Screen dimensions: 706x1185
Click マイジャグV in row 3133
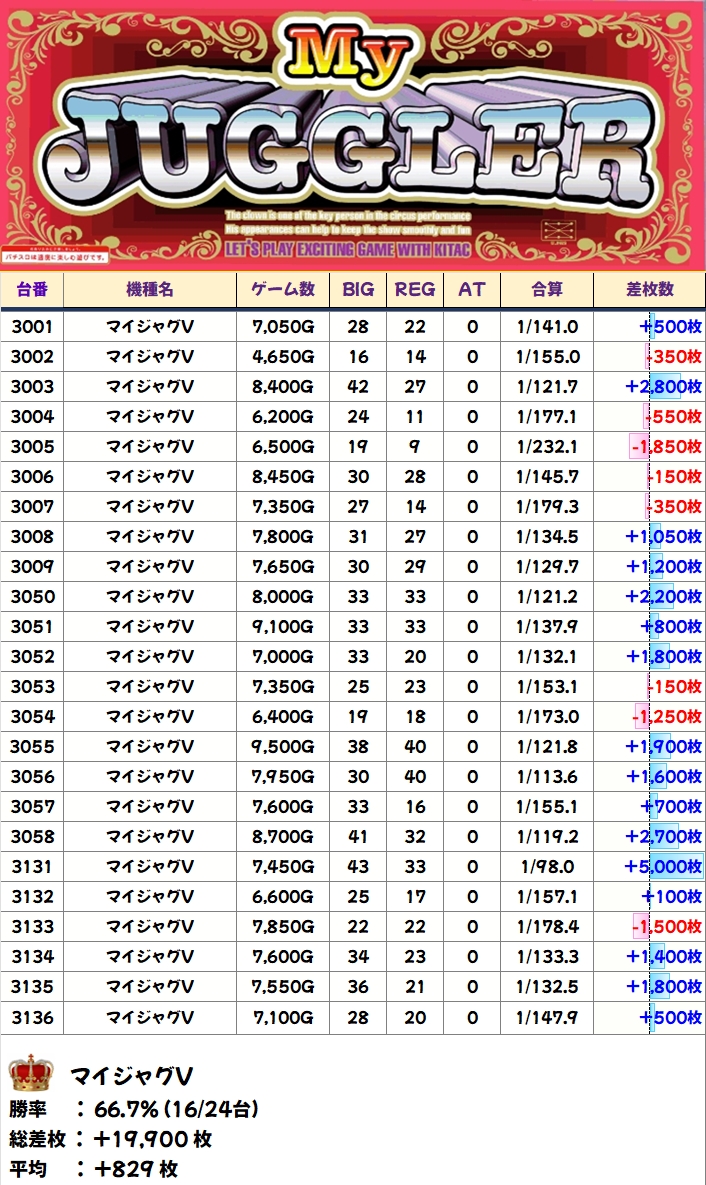click(150, 927)
